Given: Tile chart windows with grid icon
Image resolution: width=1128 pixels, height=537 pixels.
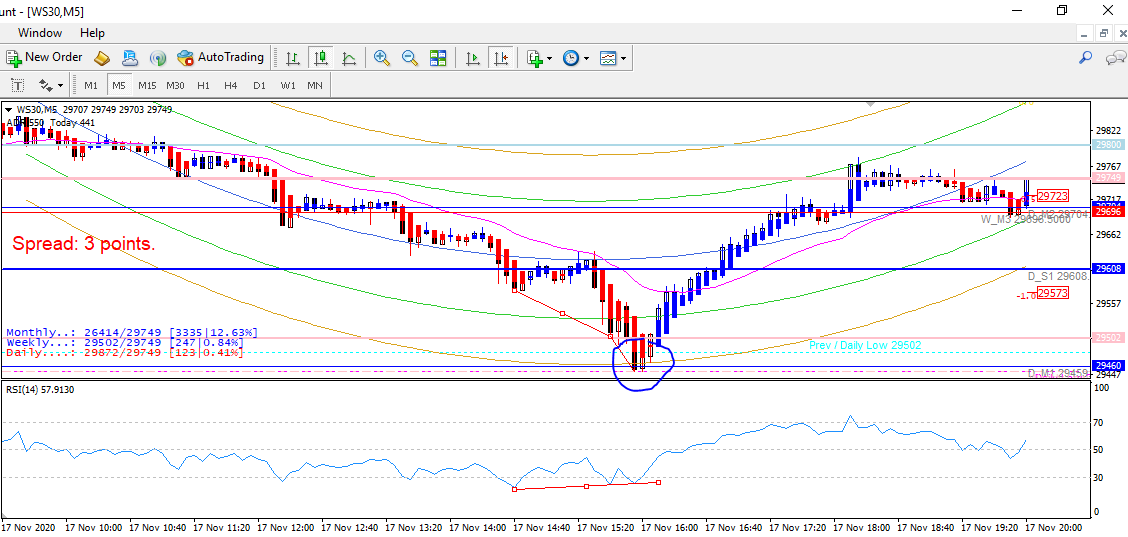Looking at the screenshot, I should (x=438, y=58).
